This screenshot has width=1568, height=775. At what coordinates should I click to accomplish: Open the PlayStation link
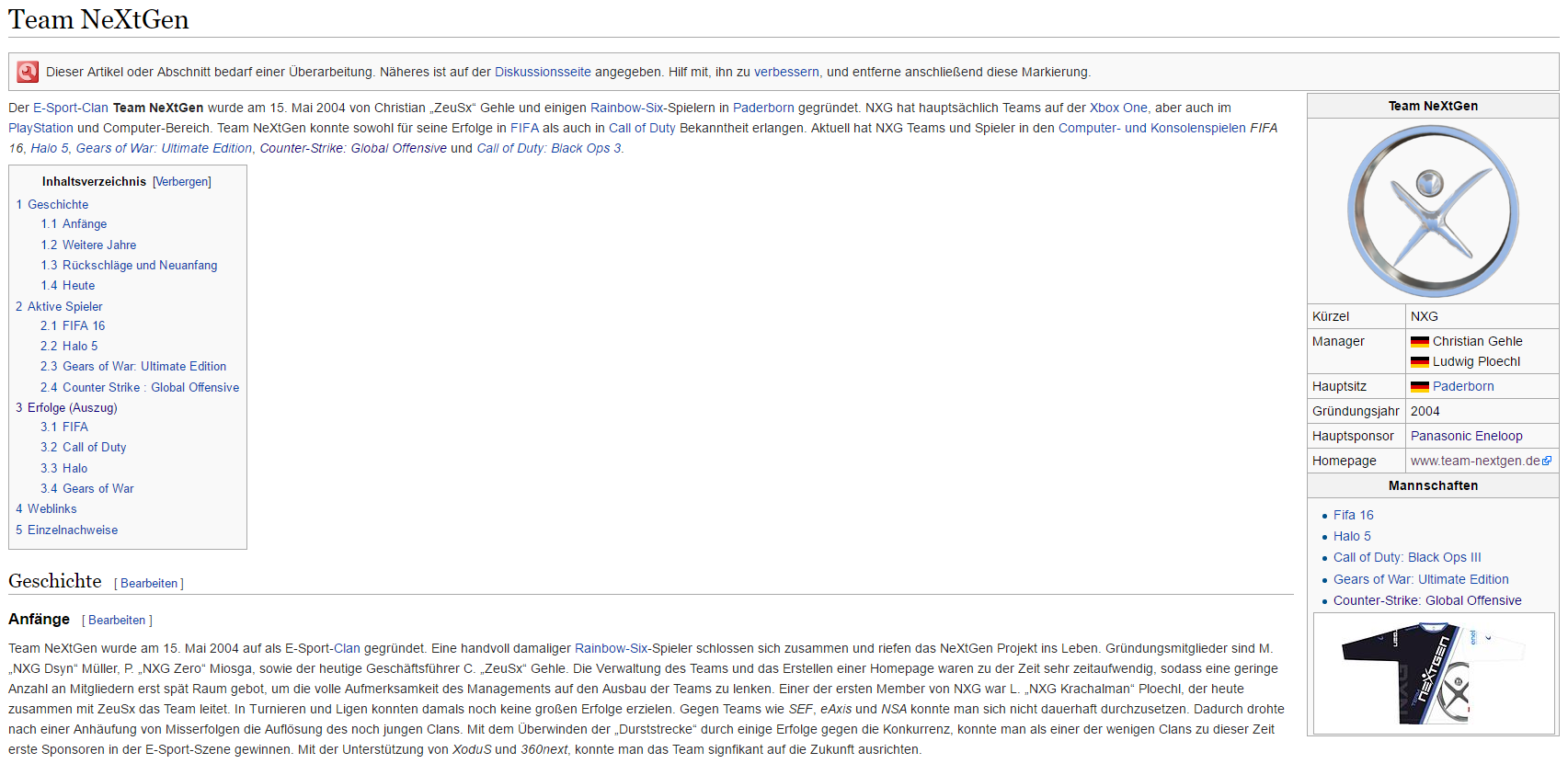[x=40, y=128]
